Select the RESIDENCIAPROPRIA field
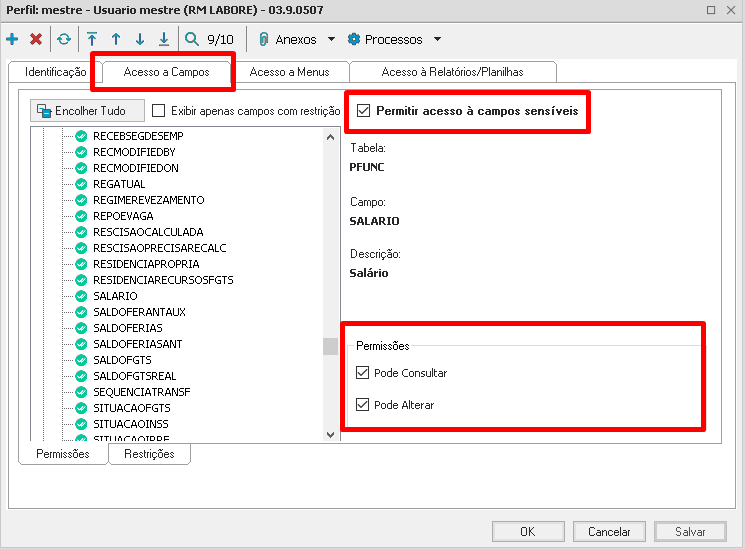Viewport: 745px width, 549px height. point(146,264)
